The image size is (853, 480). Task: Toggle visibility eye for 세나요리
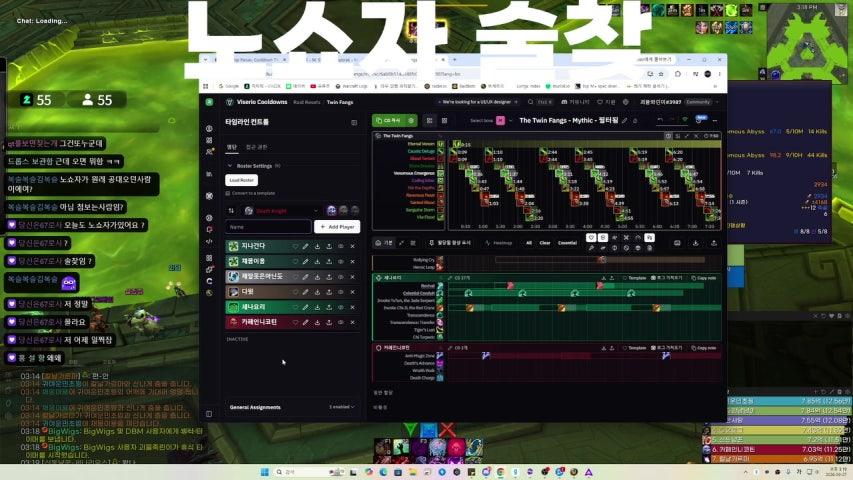coord(341,307)
